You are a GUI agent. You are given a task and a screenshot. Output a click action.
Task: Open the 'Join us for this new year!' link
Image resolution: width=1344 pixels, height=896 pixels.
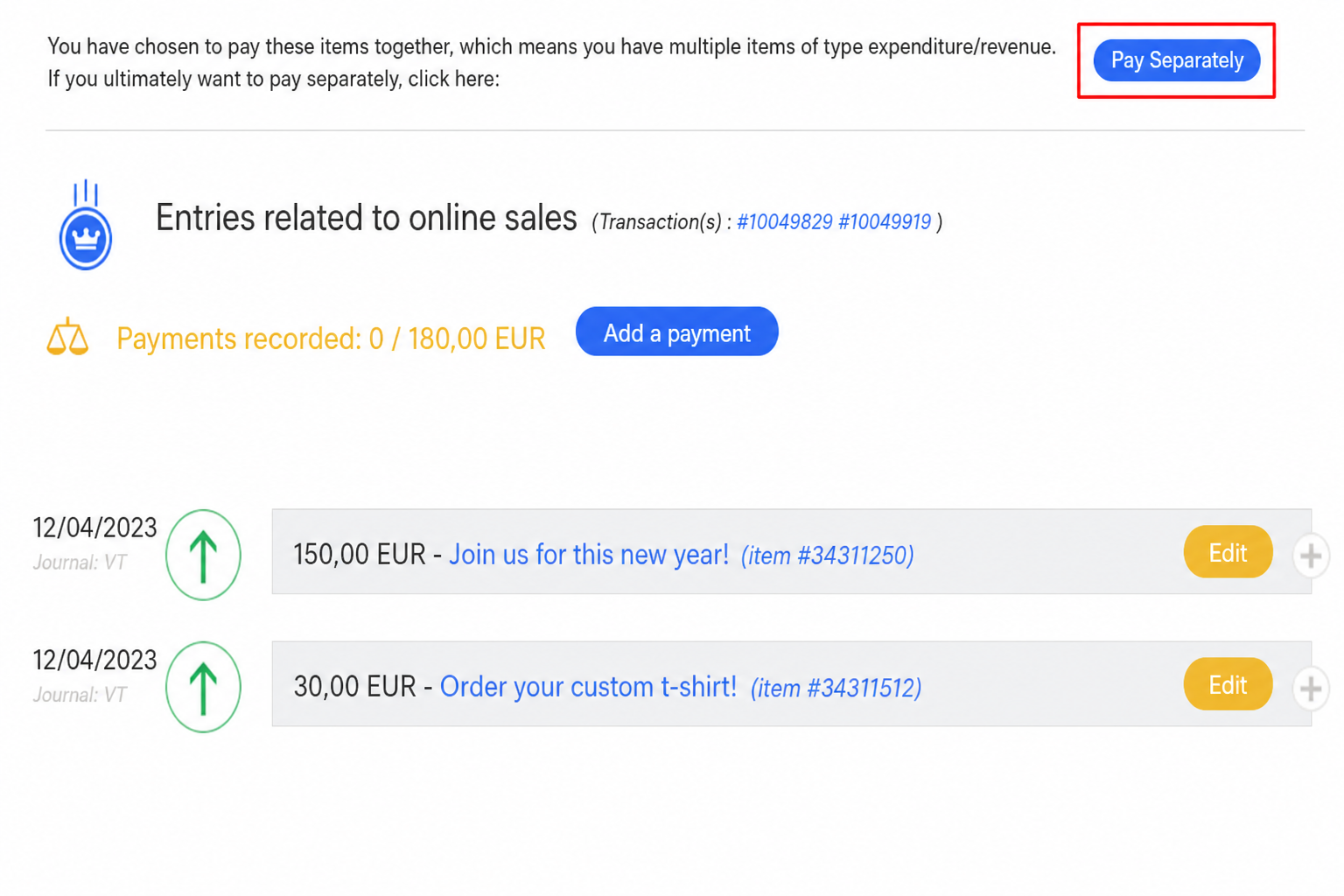[589, 555]
